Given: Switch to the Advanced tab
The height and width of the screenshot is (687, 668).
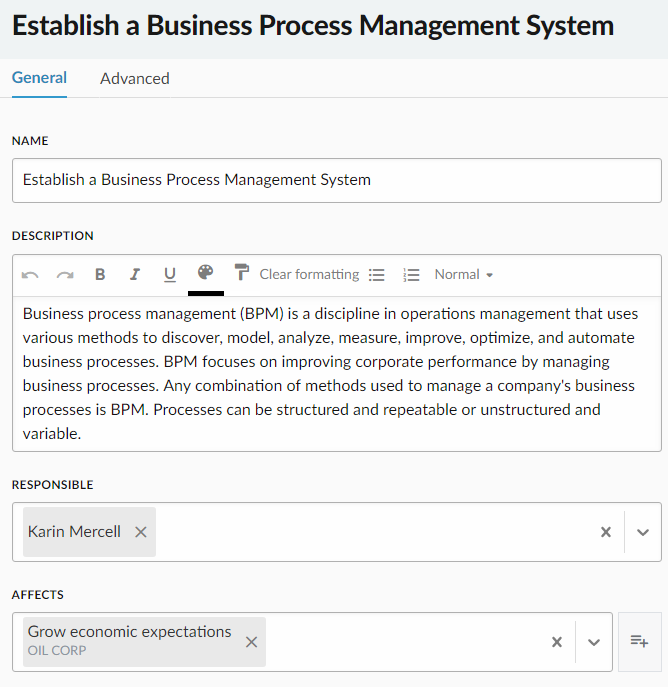Looking at the screenshot, I should (135, 78).
